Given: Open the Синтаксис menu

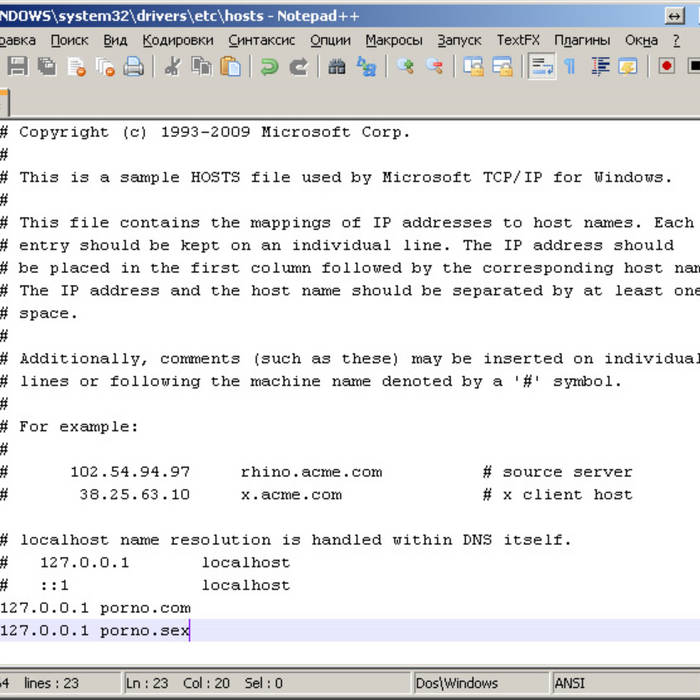Looking at the screenshot, I should [x=261, y=40].
